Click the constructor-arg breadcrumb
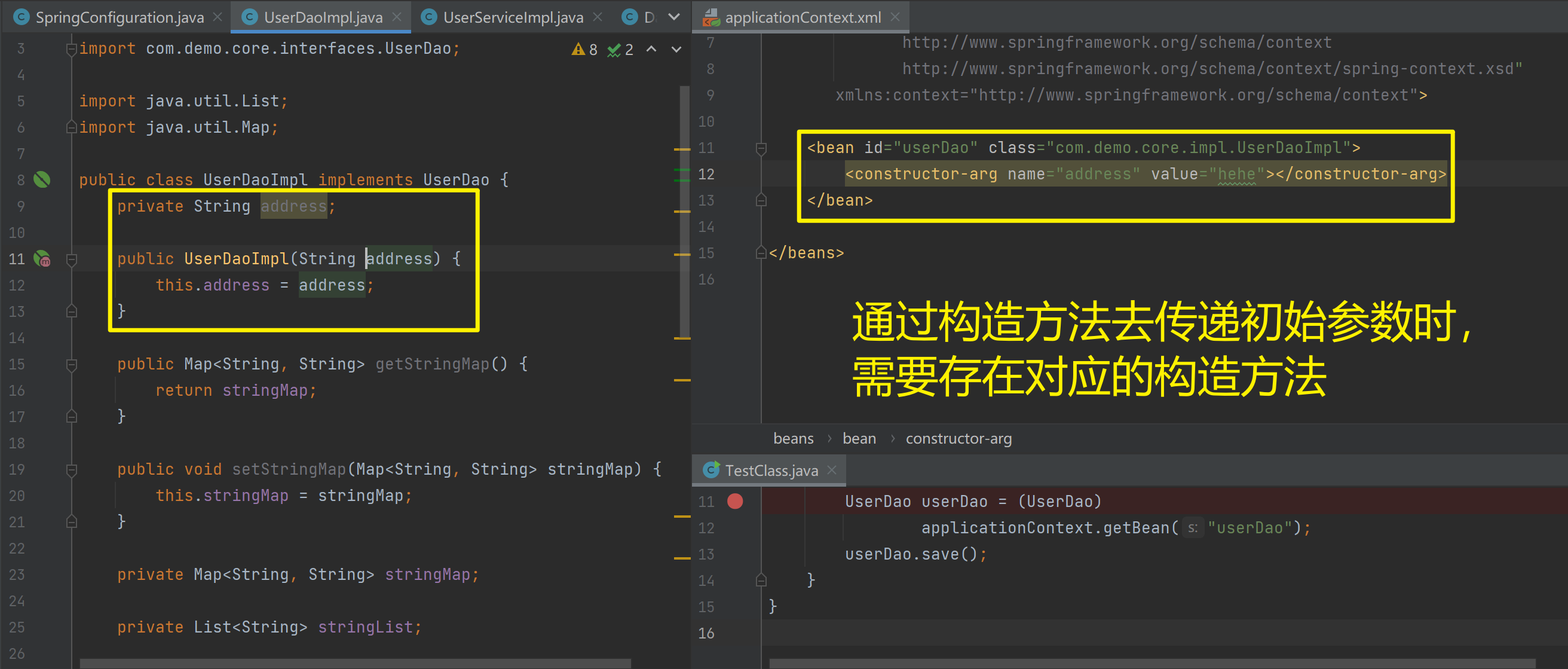The image size is (1568, 669). [958, 438]
